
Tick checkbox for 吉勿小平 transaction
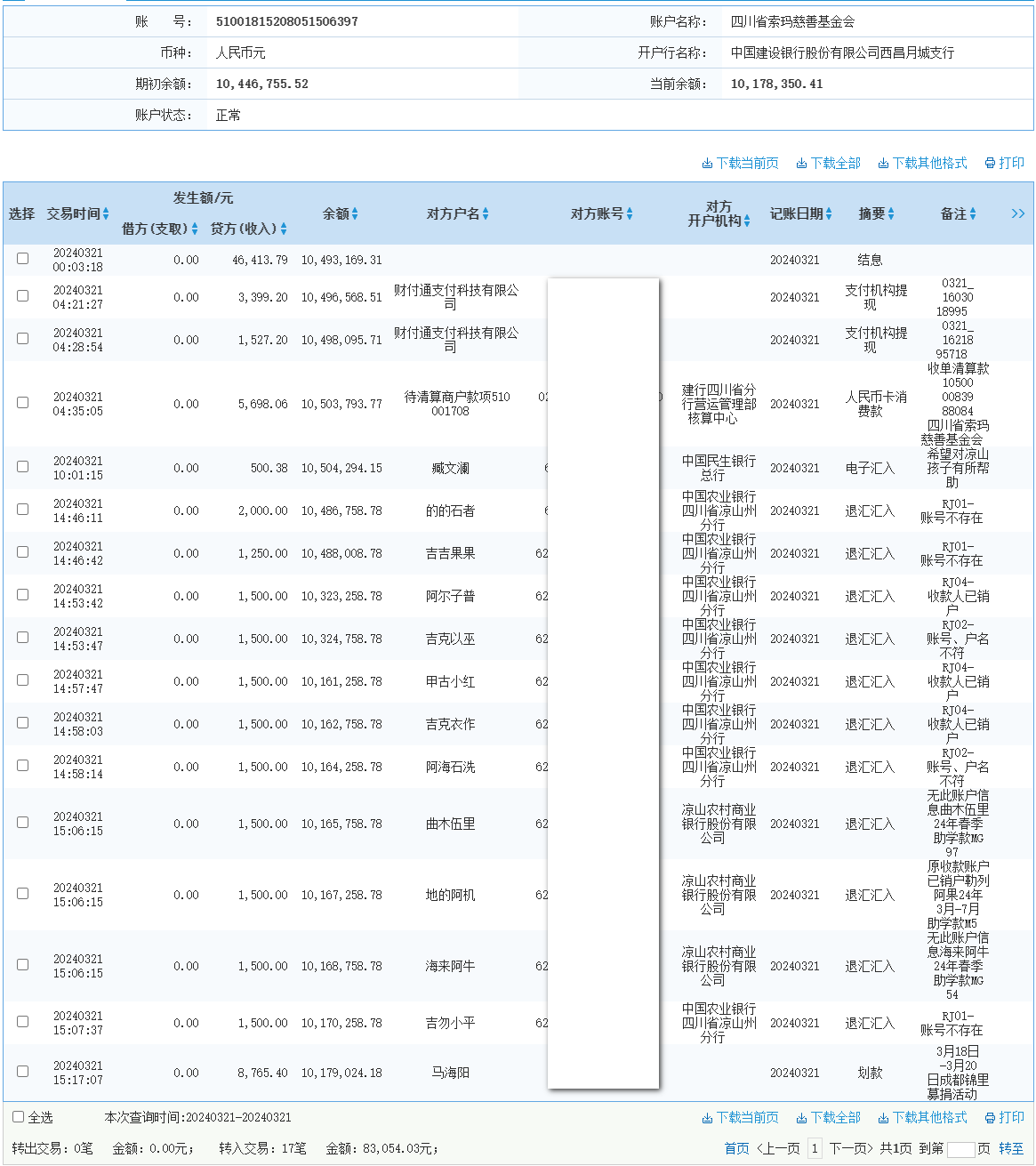pos(22,1021)
